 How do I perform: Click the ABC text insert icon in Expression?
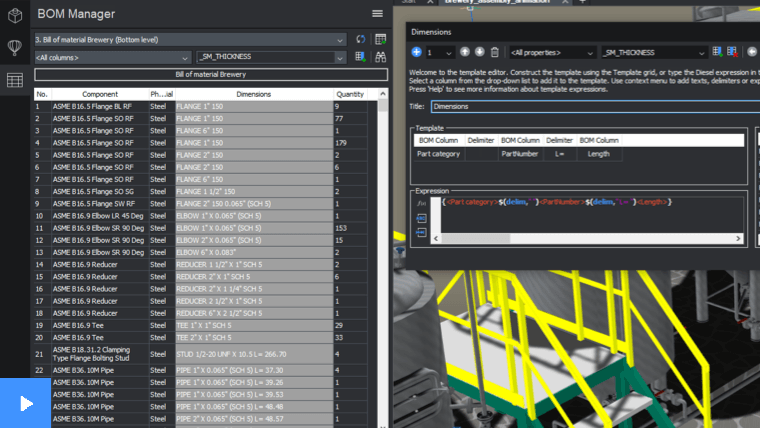pyautogui.click(x=421, y=218)
